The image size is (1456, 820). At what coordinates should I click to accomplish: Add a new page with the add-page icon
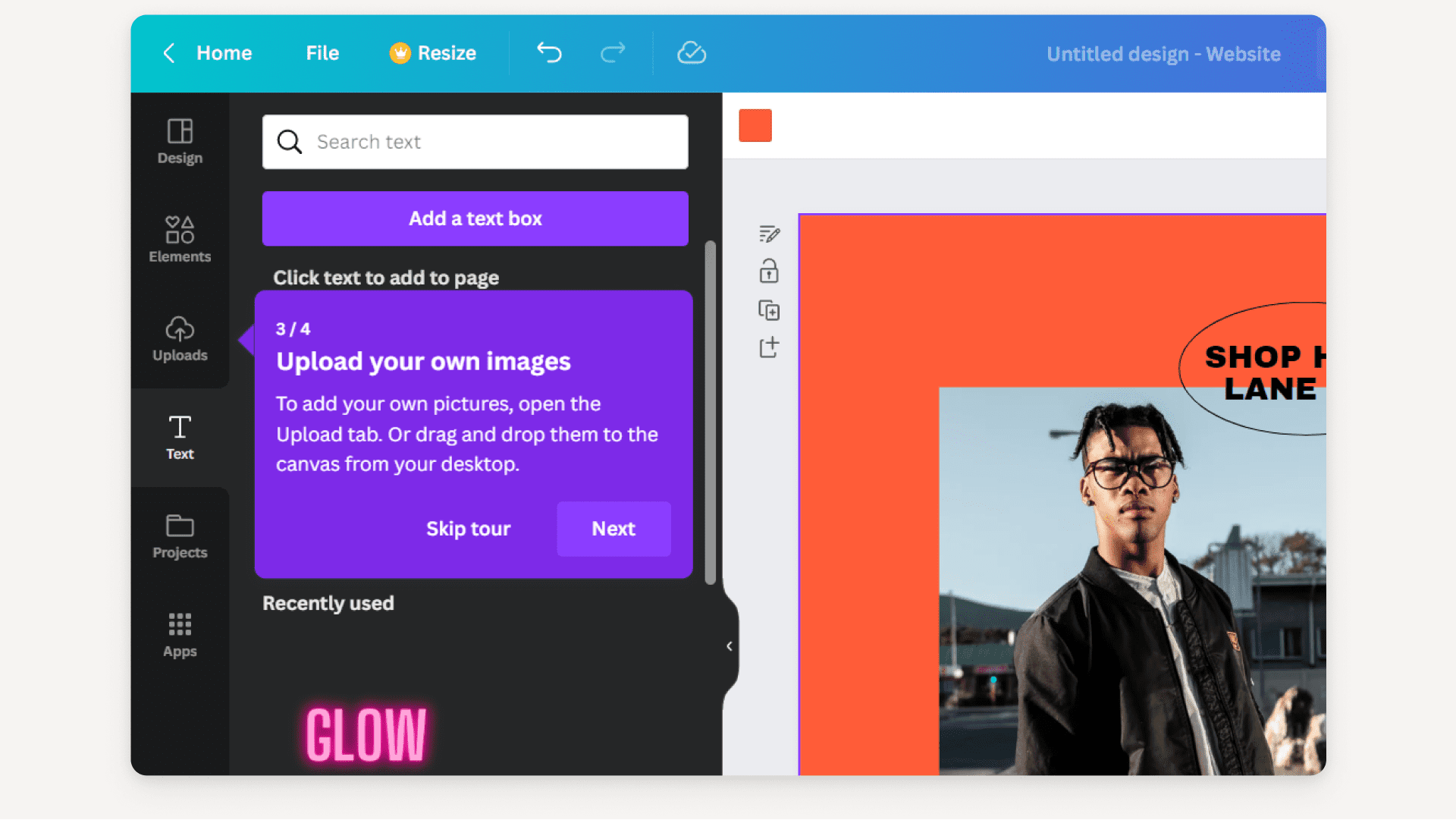[x=769, y=347]
